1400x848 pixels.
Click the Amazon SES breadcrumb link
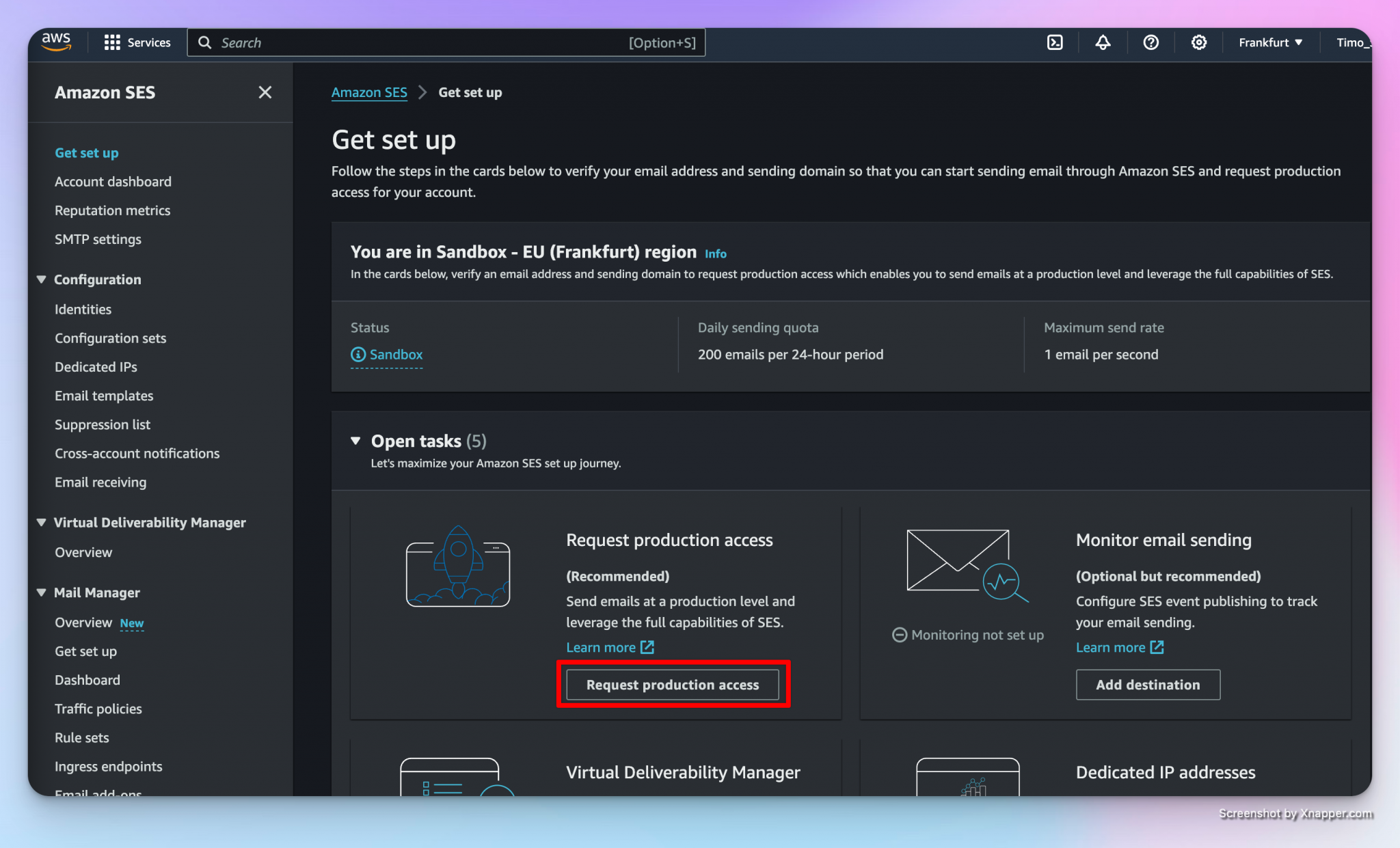point(369,92)
